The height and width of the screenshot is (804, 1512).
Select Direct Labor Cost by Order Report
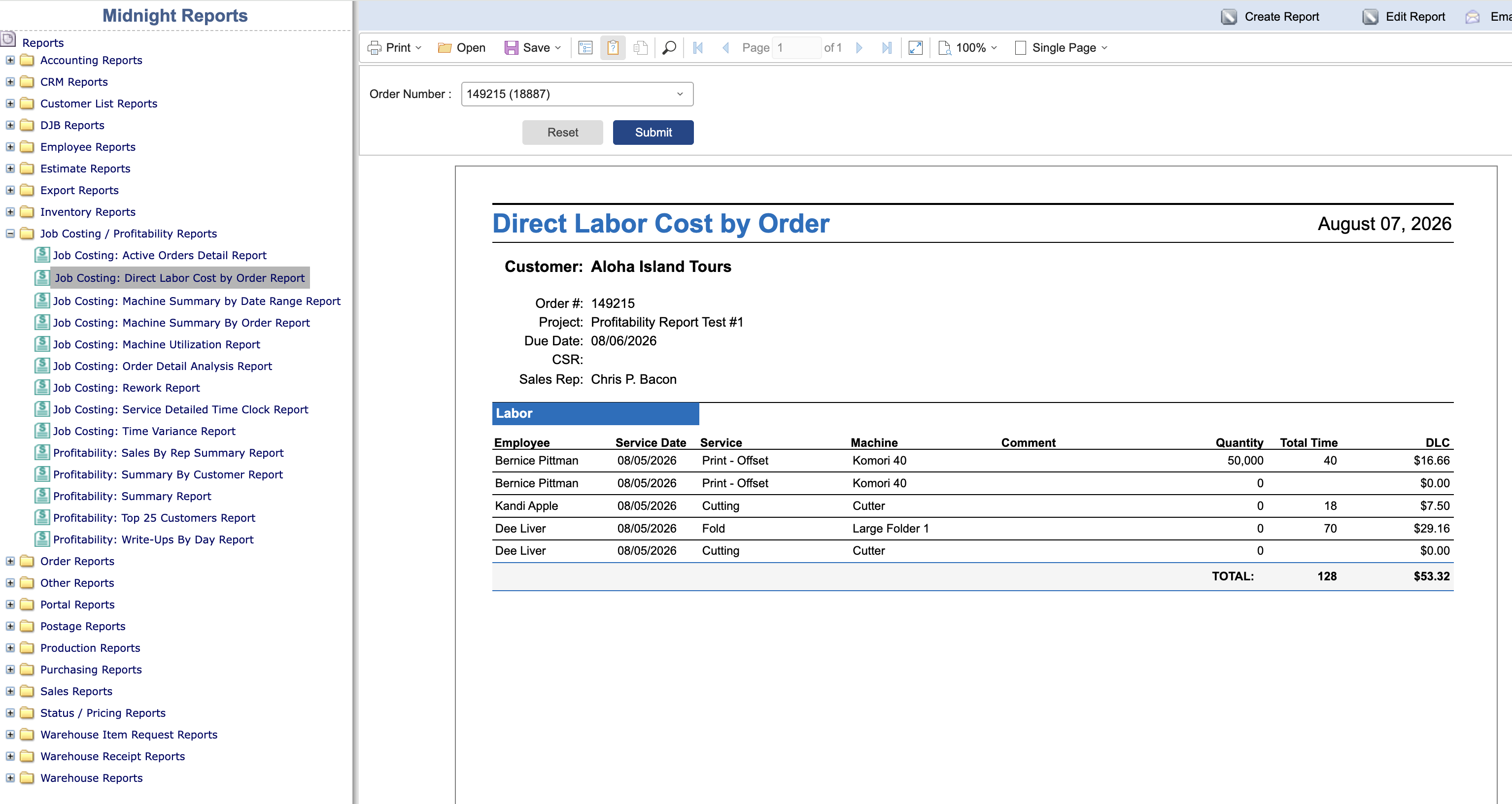pyautogui.click(x=179, y=277)
